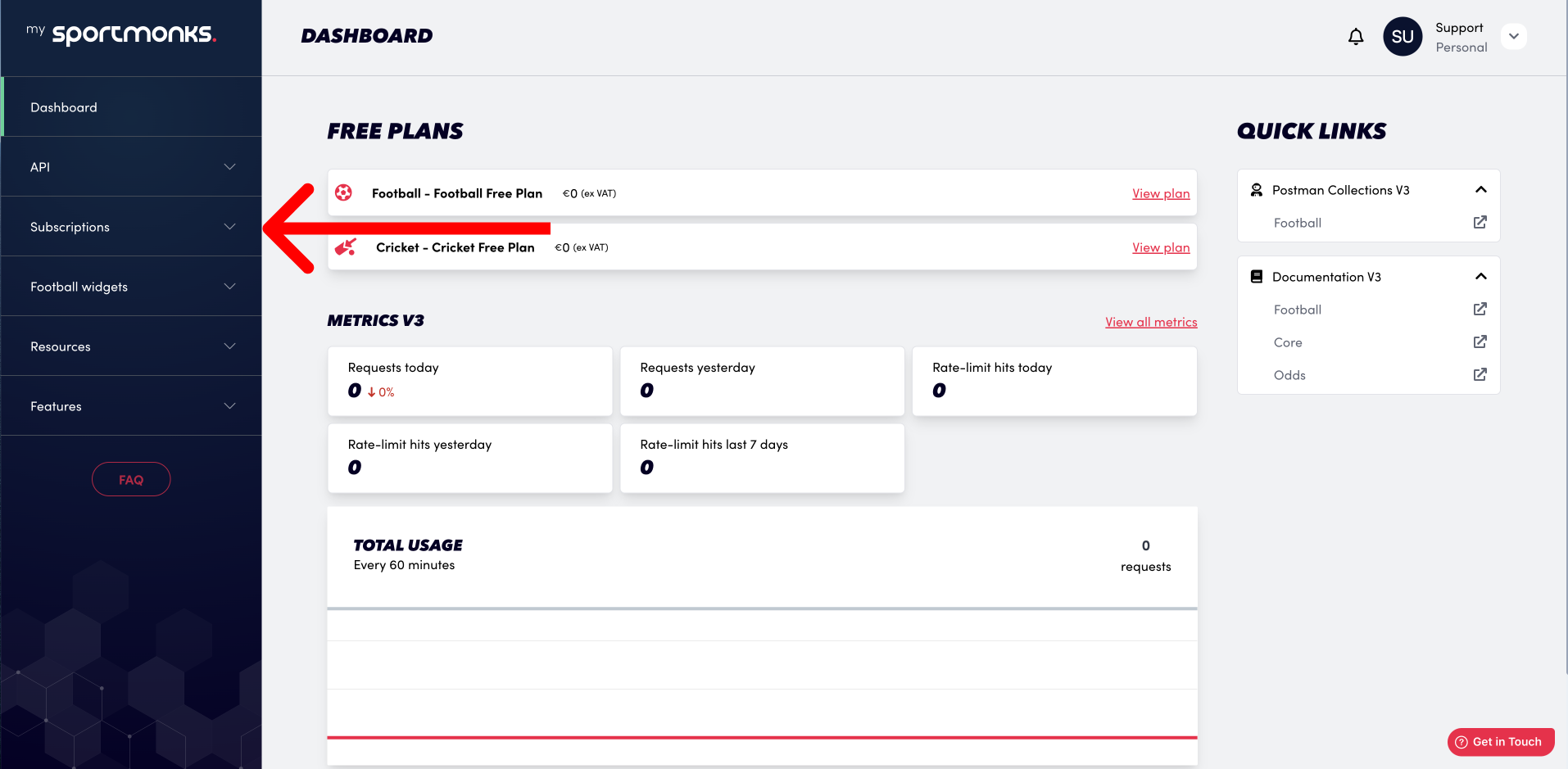Collapse Postman Collections V3 section
Image resolution: width=1568 pixels, height=769 pixels.
1480,190
